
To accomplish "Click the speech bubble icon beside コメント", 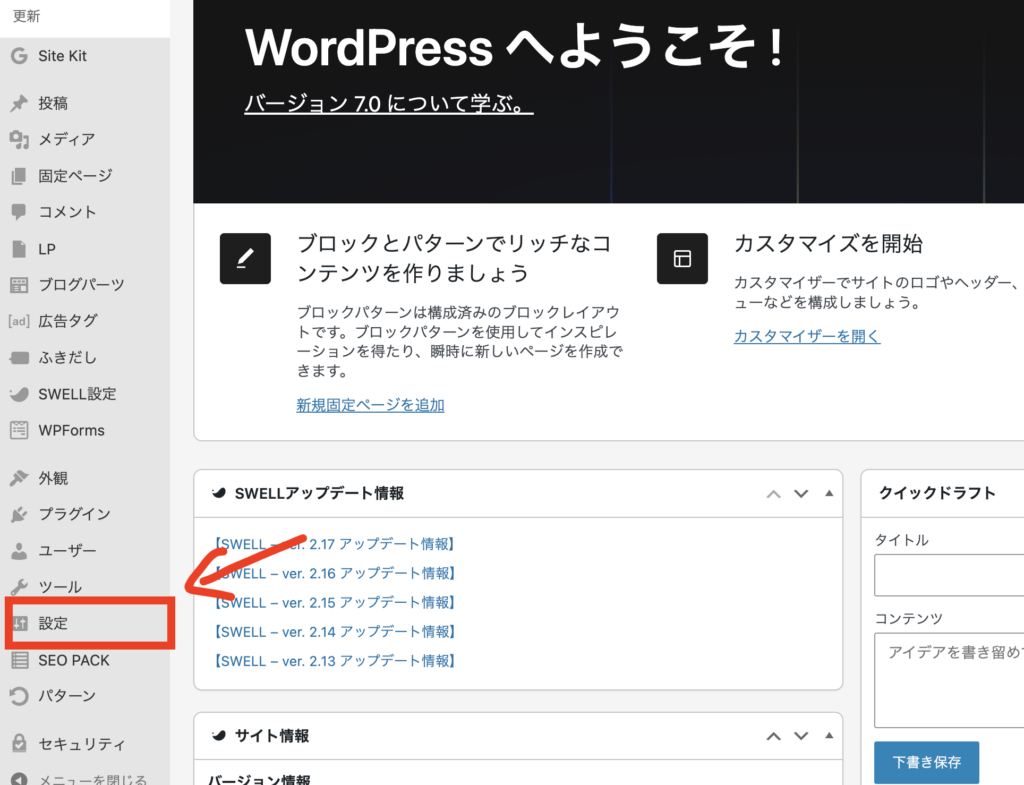I will pos(19,212).
